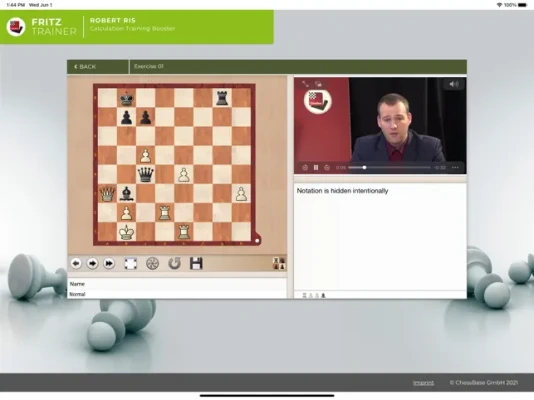Go back one move with left arrow
This screenshot has width=534, height=400.
pyautogui.click(x=76, y=263)
